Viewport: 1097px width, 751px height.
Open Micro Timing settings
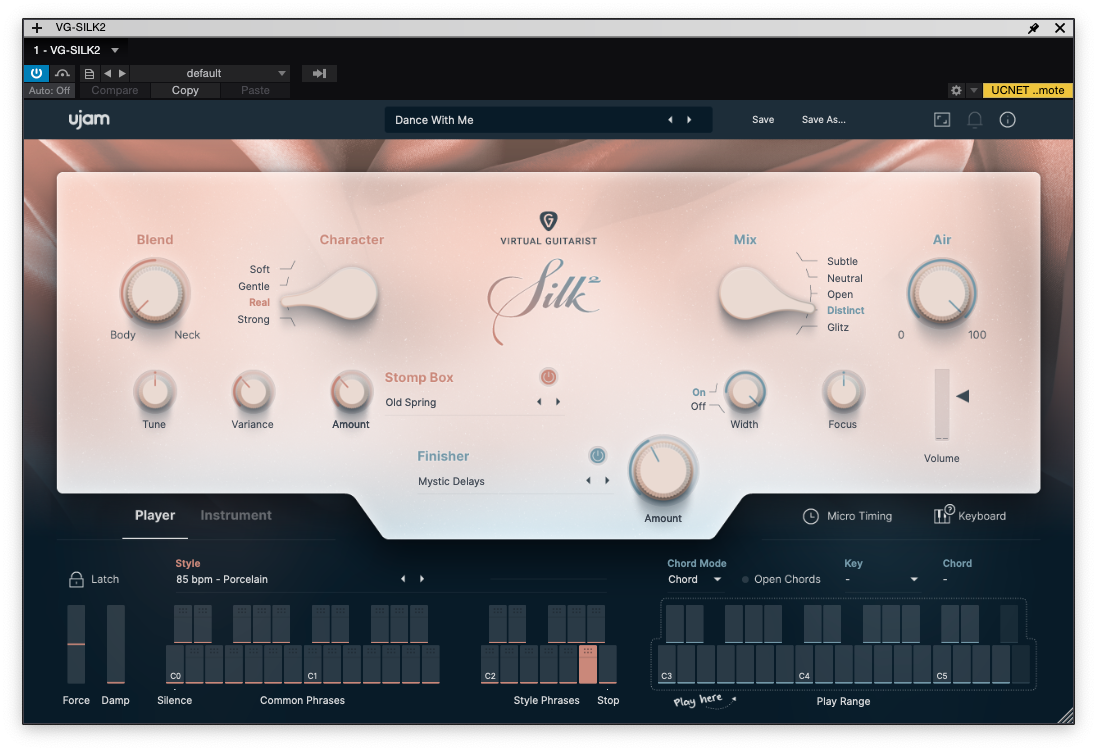[847, 517]
